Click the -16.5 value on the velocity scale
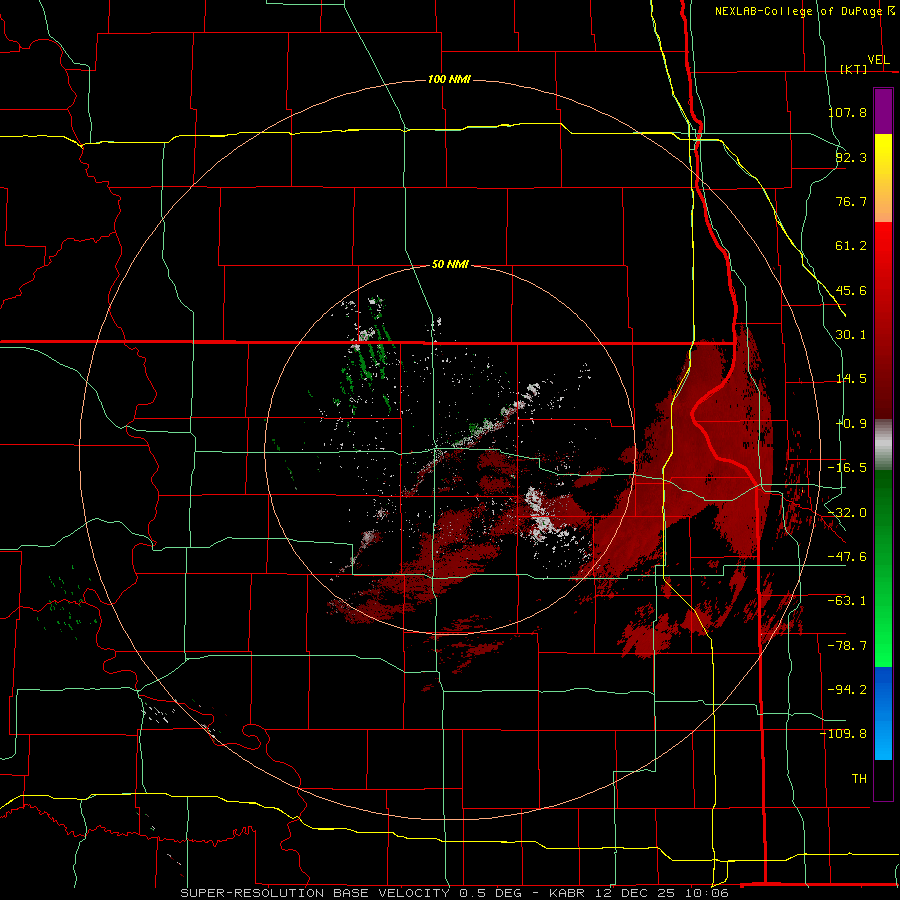The height and width of the screenshot is (900, 900). 847,467
